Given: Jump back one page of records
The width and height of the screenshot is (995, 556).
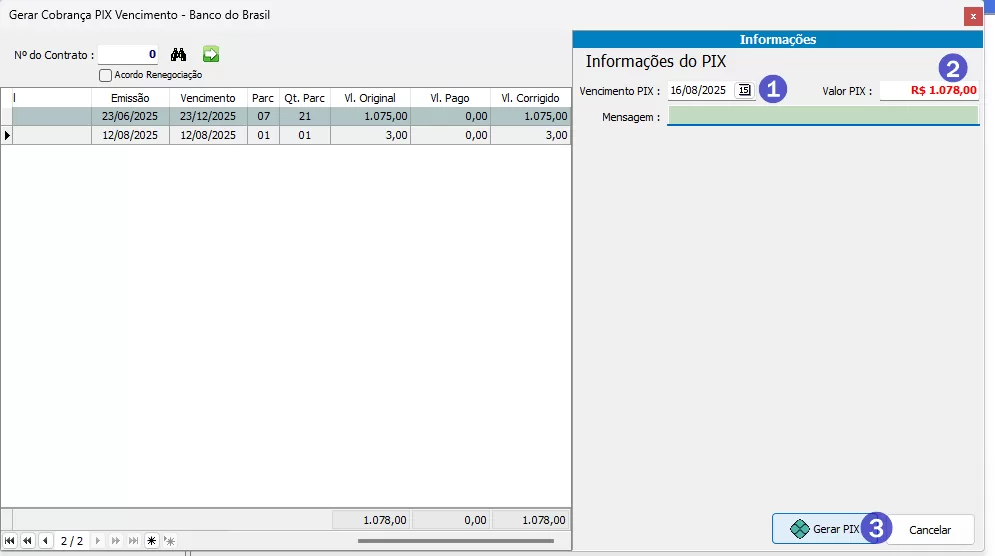Looking at the screenshot, I should (28, 541).
